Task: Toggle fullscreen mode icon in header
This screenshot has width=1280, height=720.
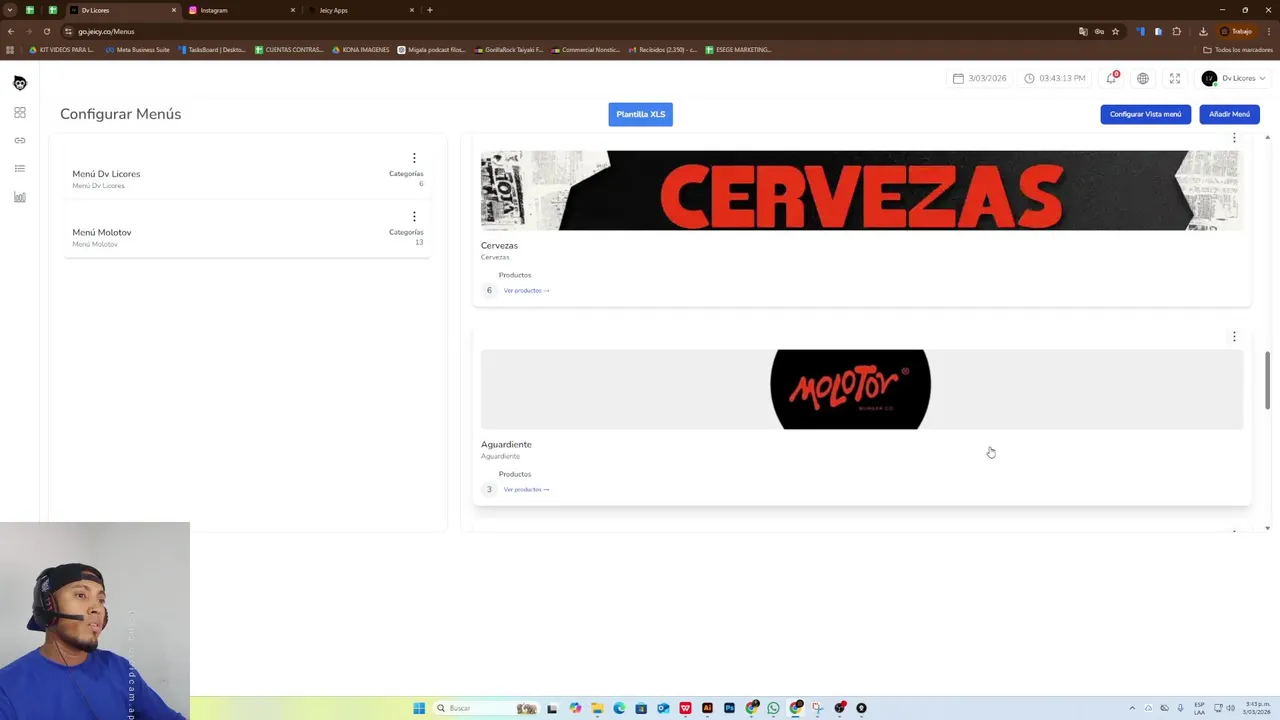Action: 1175,78
